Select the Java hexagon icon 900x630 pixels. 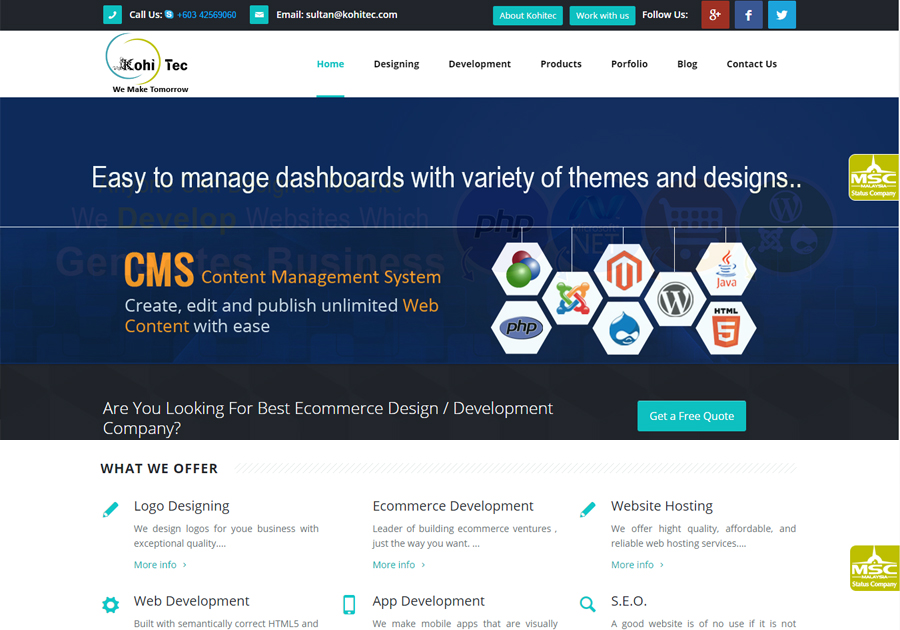coord(726,269)
